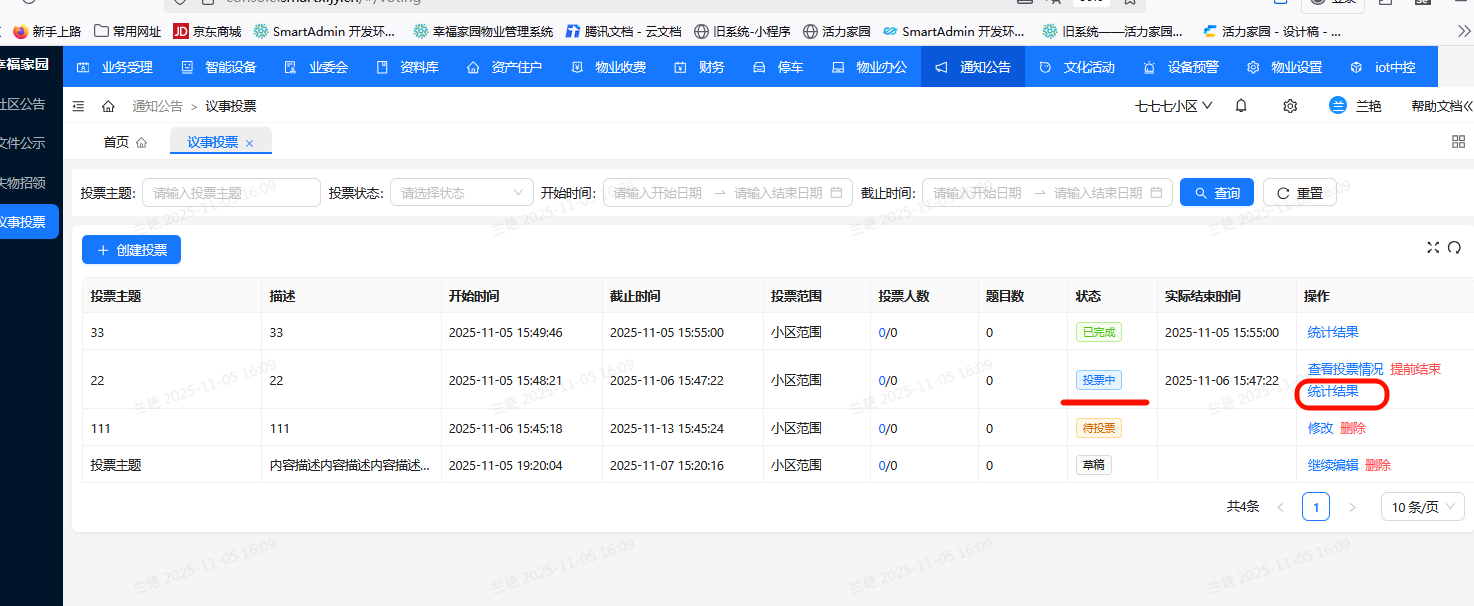
Task: Refresh the voting list with the refresh icon
Action: coord(1456,247)
